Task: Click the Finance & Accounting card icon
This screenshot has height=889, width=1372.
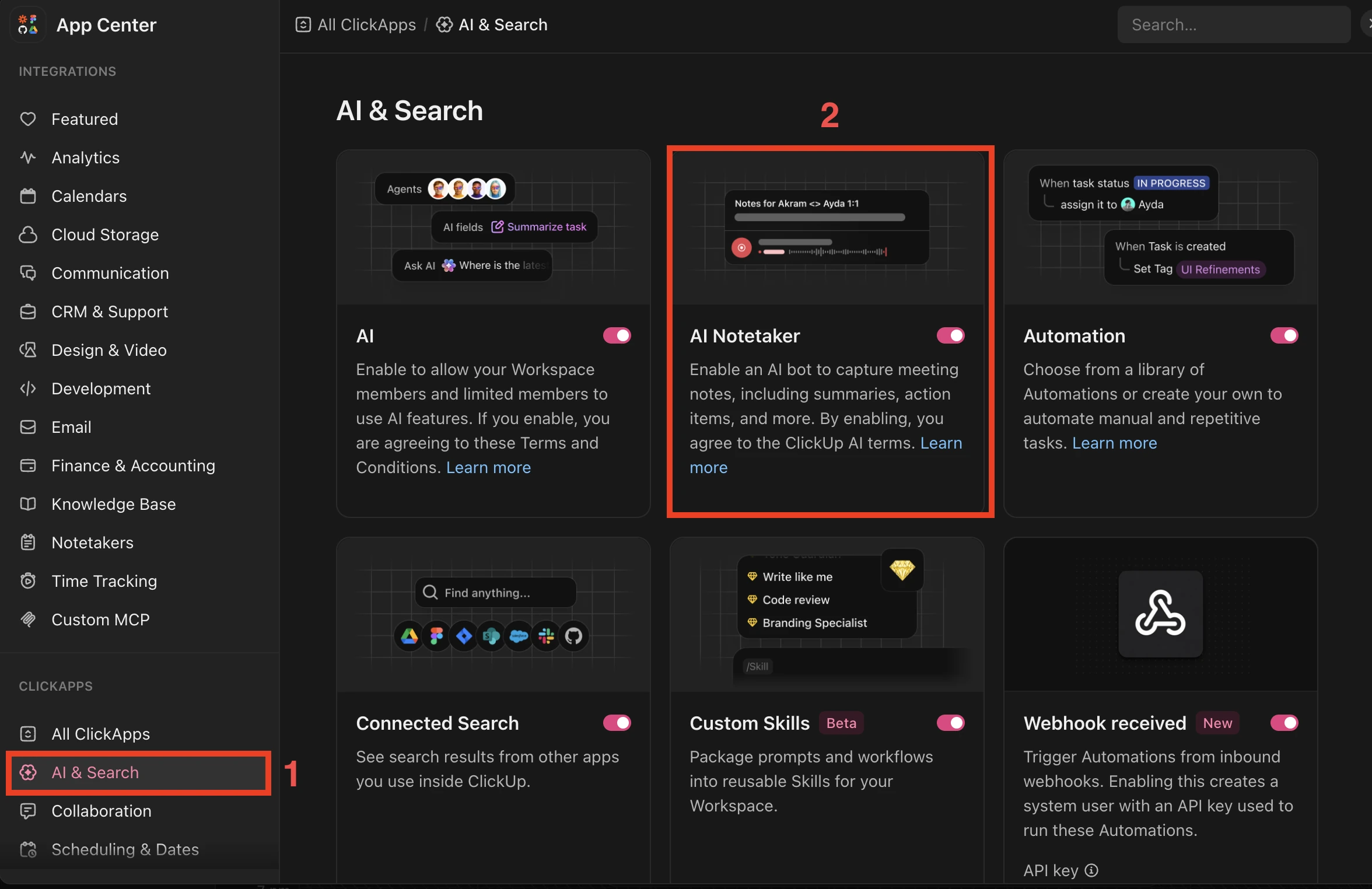Action: [x=28, y=466]
